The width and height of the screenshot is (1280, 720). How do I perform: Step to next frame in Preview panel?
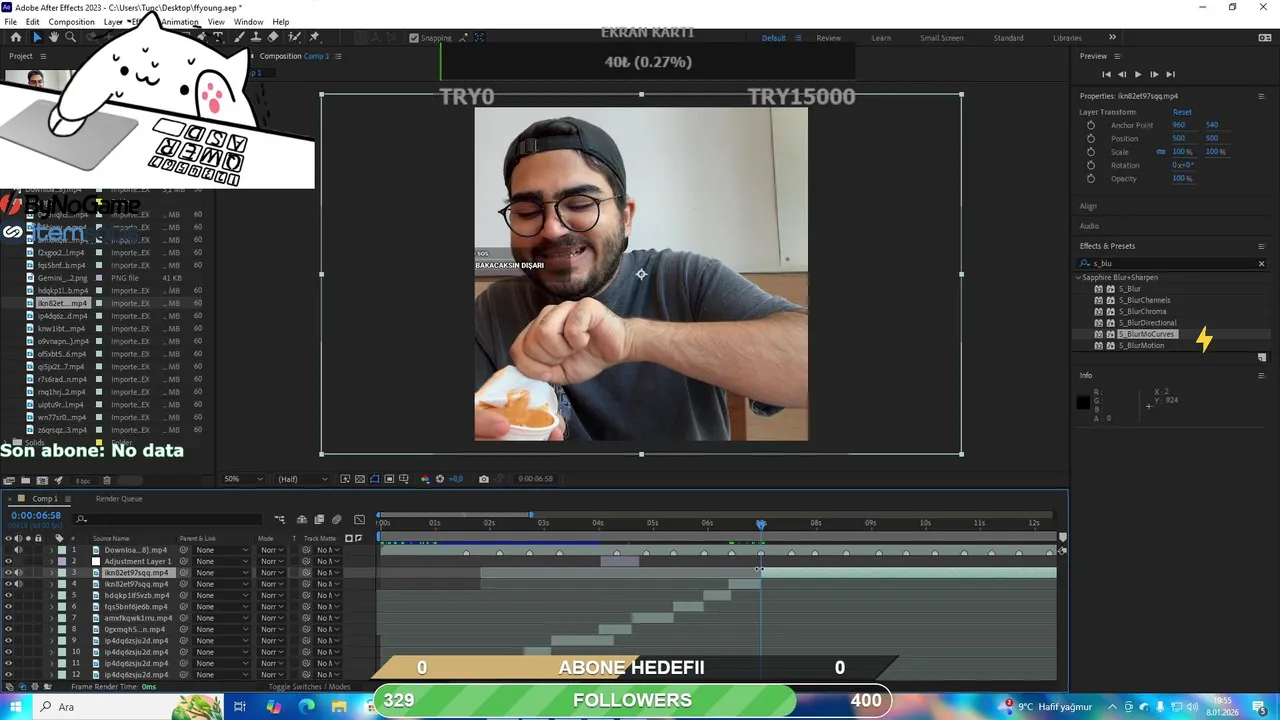coord(1154,74)
